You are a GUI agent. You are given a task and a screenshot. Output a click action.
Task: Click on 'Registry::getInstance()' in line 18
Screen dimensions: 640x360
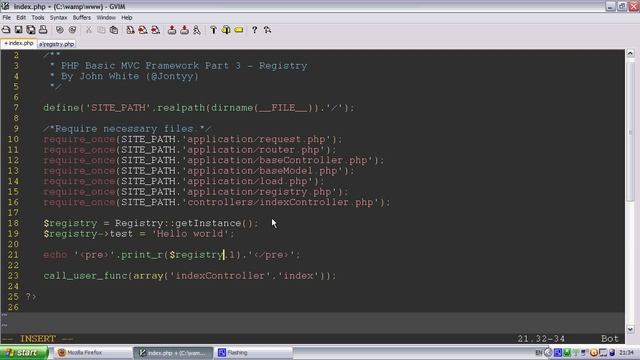coord(184,223)
